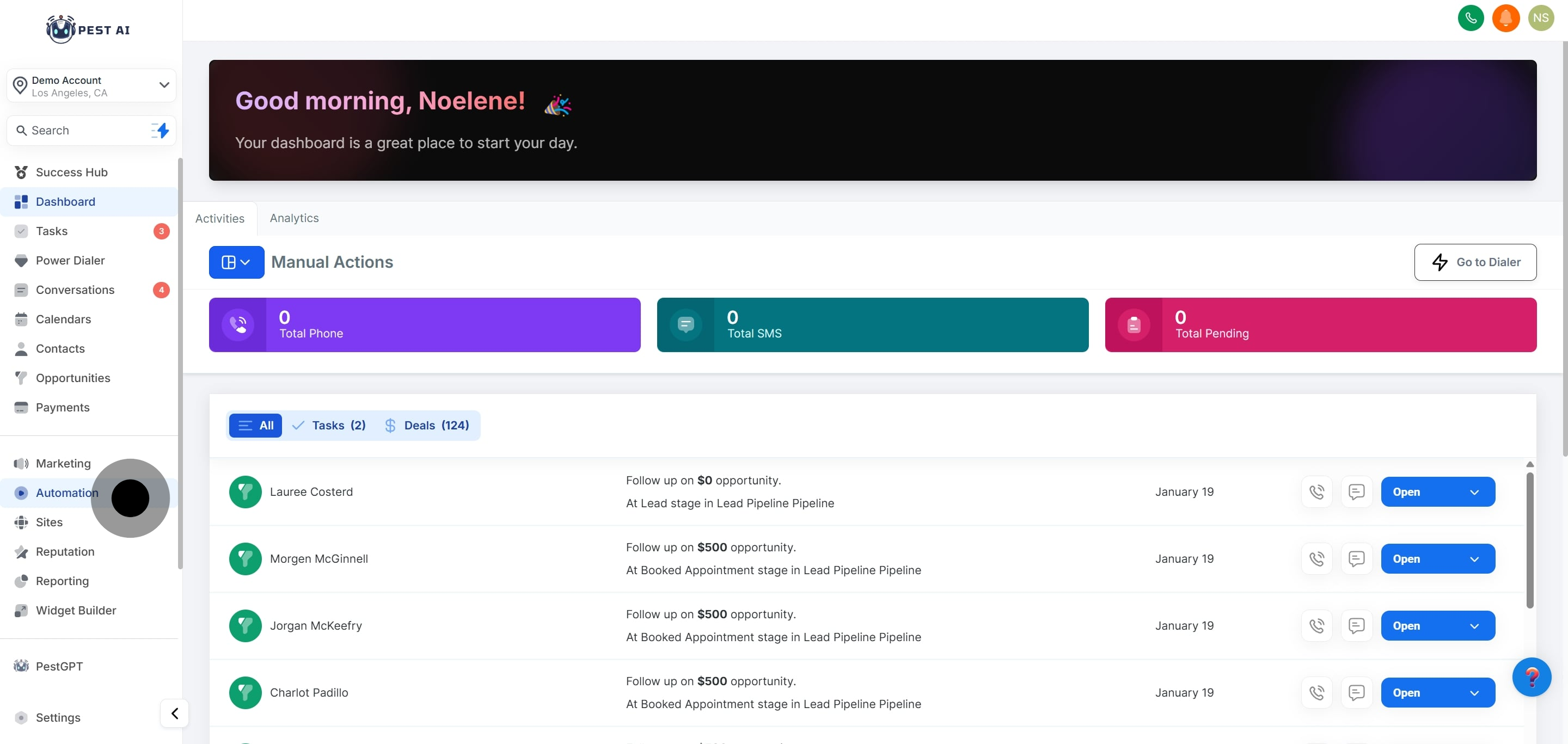1568x744 pixels.
Task: Expand Open dropdown for Lauree Costerd
Action: pyautogui.click(x=1474, y=491)
